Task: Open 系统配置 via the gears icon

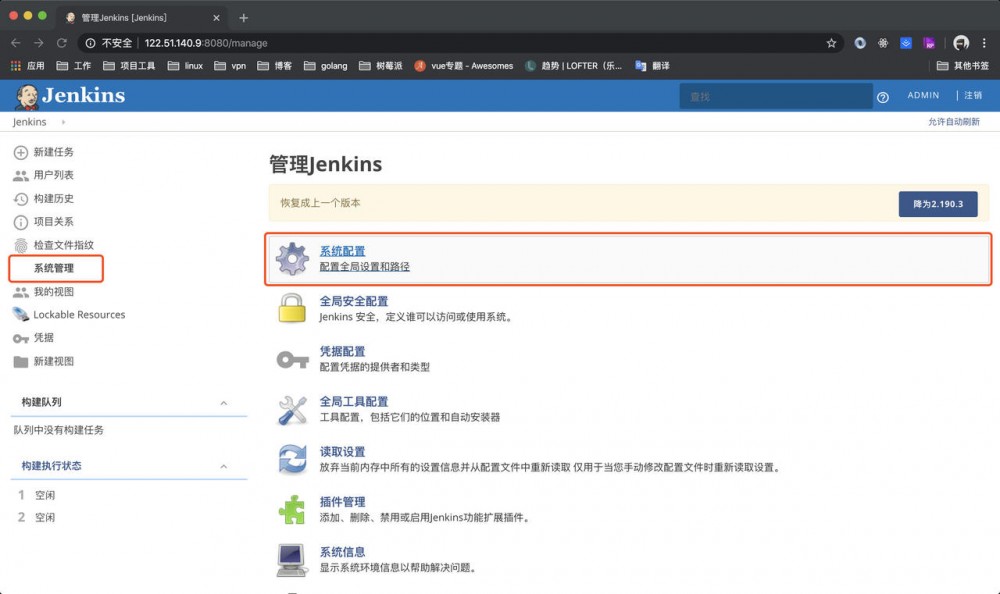Action: pyautogui.click(x=290, y=258)
